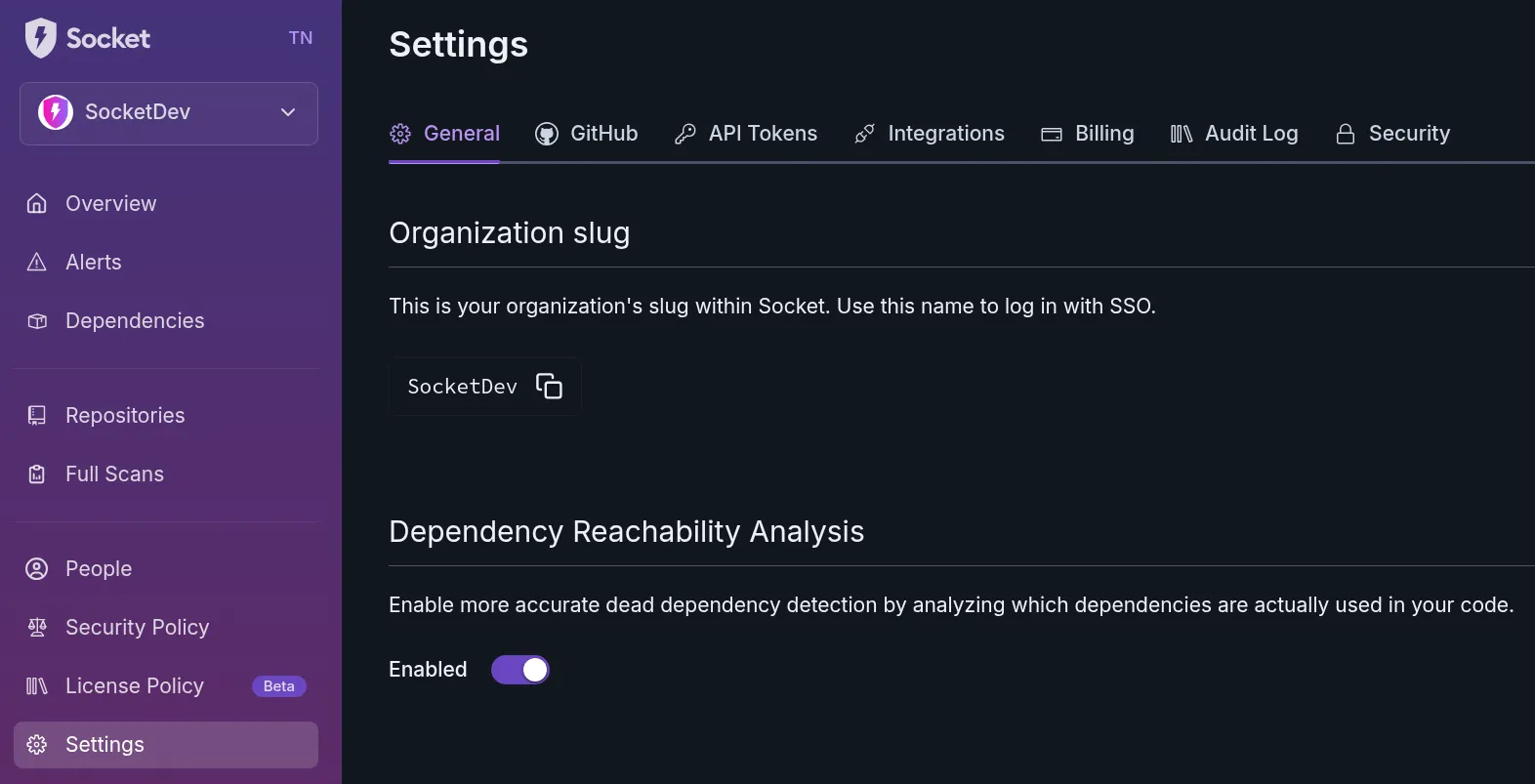Click the SocketDev slug text field
1535x784 pixels.
point(462,387)
